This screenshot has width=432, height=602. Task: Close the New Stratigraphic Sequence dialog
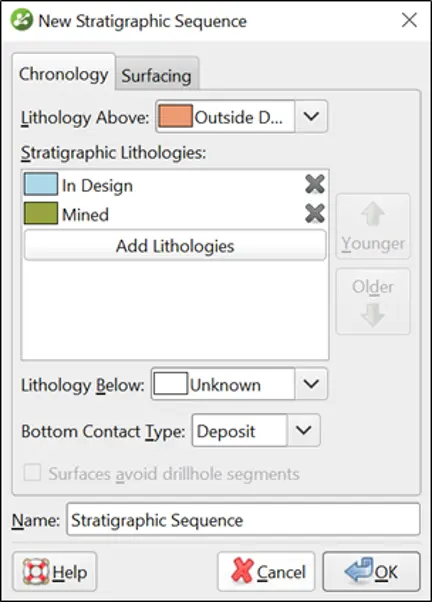tap(409, 20)
